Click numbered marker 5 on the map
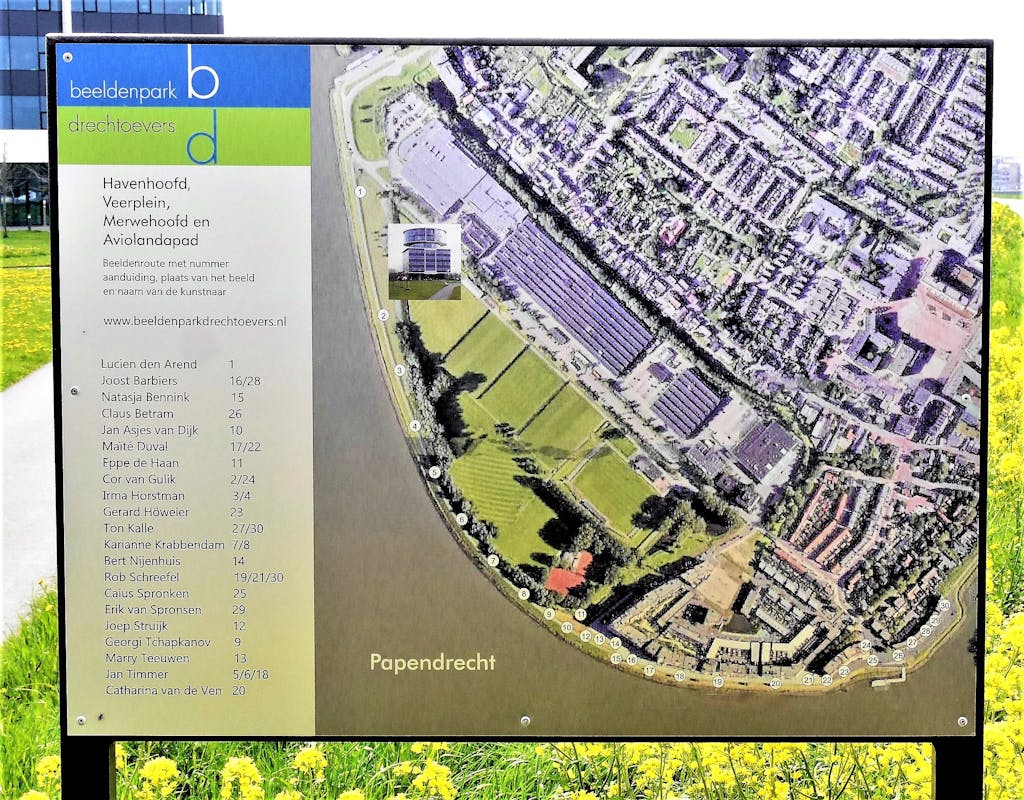Screen dimensions: 1024x800 (x=434, y=472)
